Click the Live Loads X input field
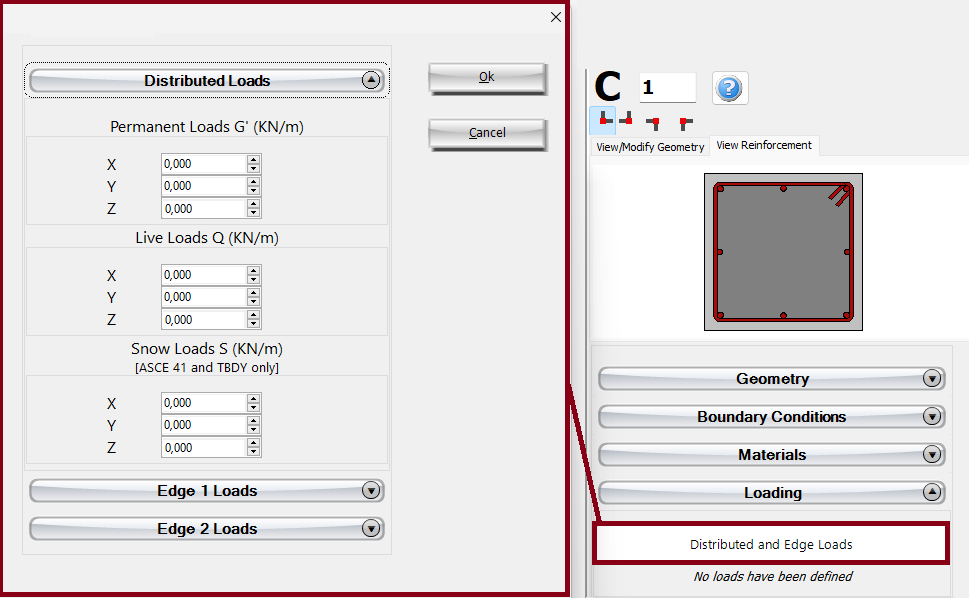Screen dimensions: 969x598 (x=203, y=275)
